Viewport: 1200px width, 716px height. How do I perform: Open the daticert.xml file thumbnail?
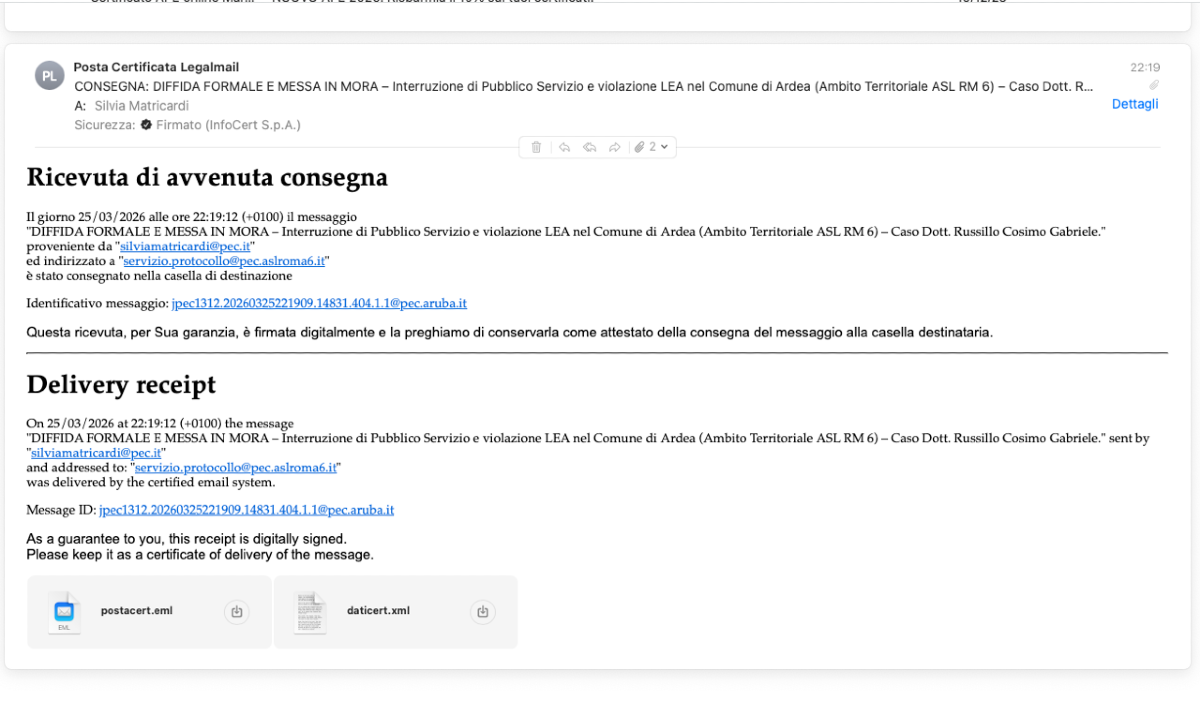pyautogui.click(x=310, y=612)
